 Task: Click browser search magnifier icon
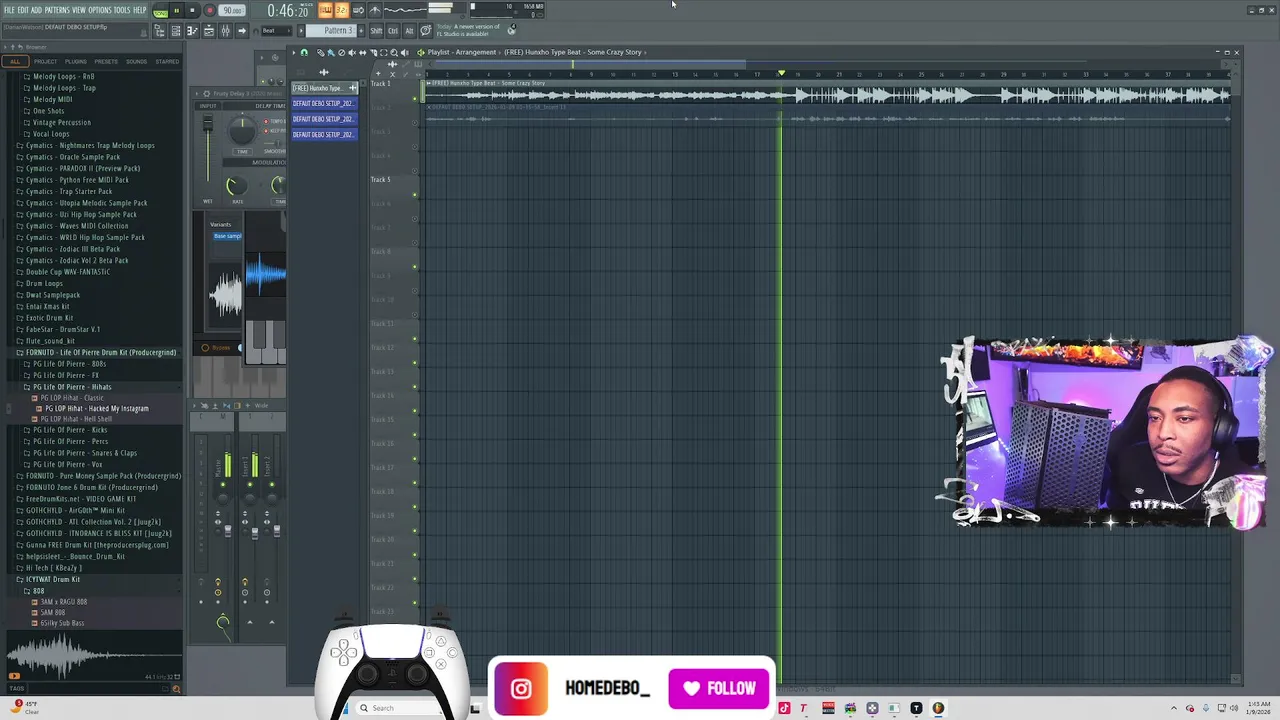(x=176, y=688)
